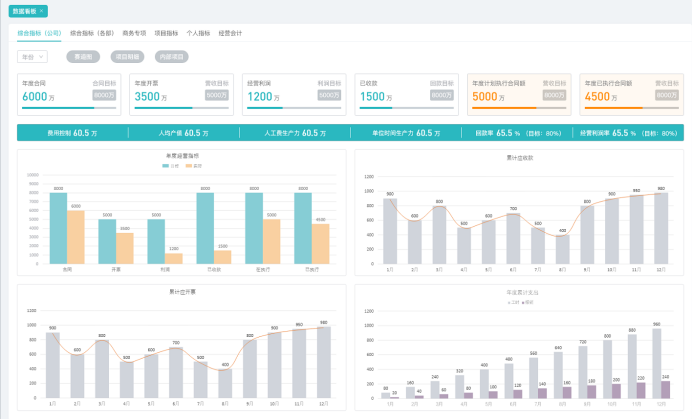
Task: Click the 8000万 target badge on 年度合同
Action: pyautogui.click(x=105, y=95)
